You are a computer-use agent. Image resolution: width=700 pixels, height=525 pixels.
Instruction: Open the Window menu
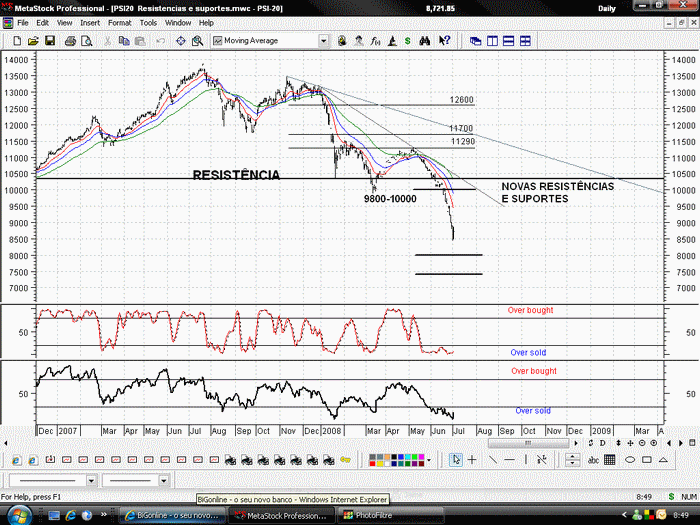point(178,23)
